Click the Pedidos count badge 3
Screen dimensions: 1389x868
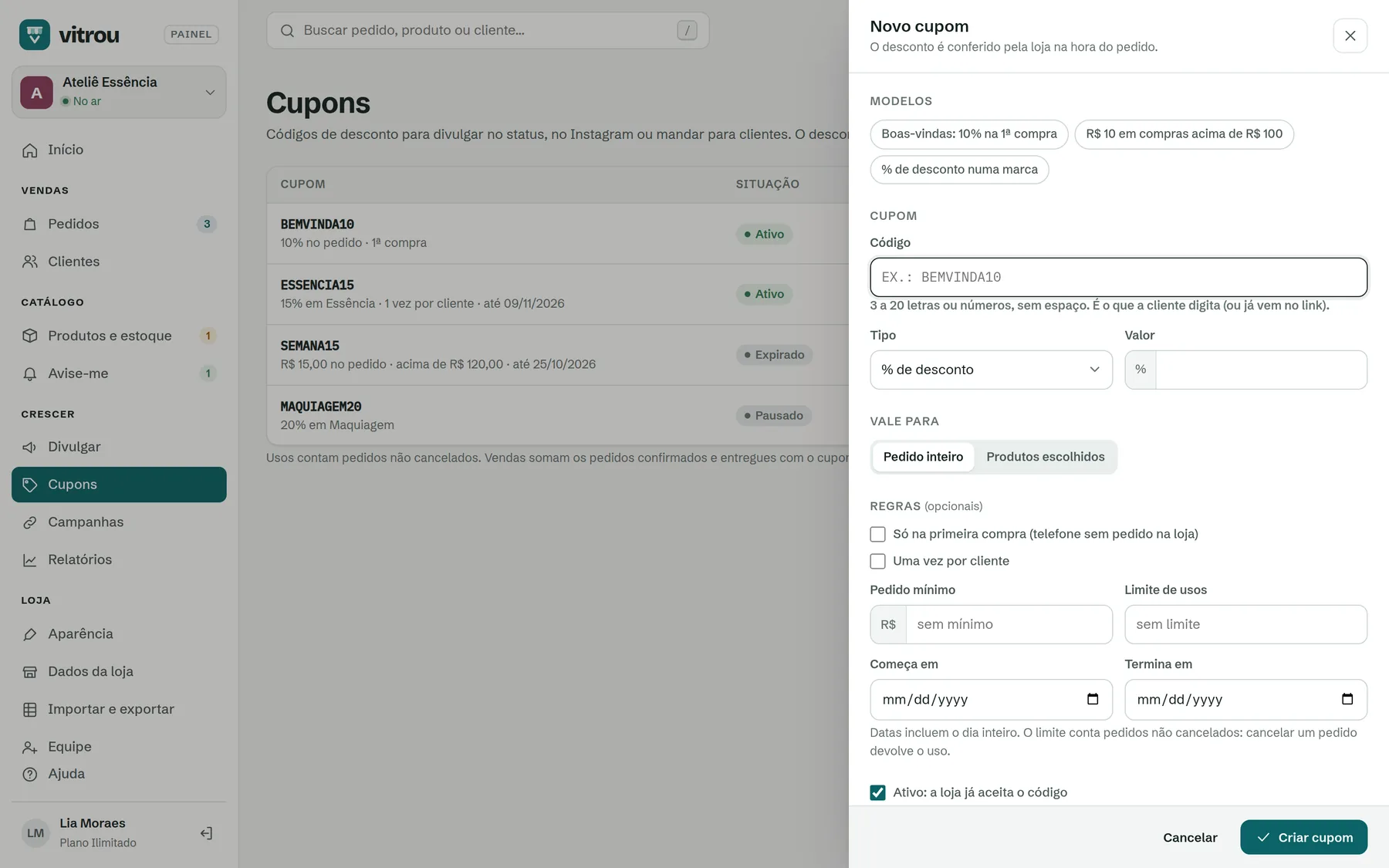[207, 225]
